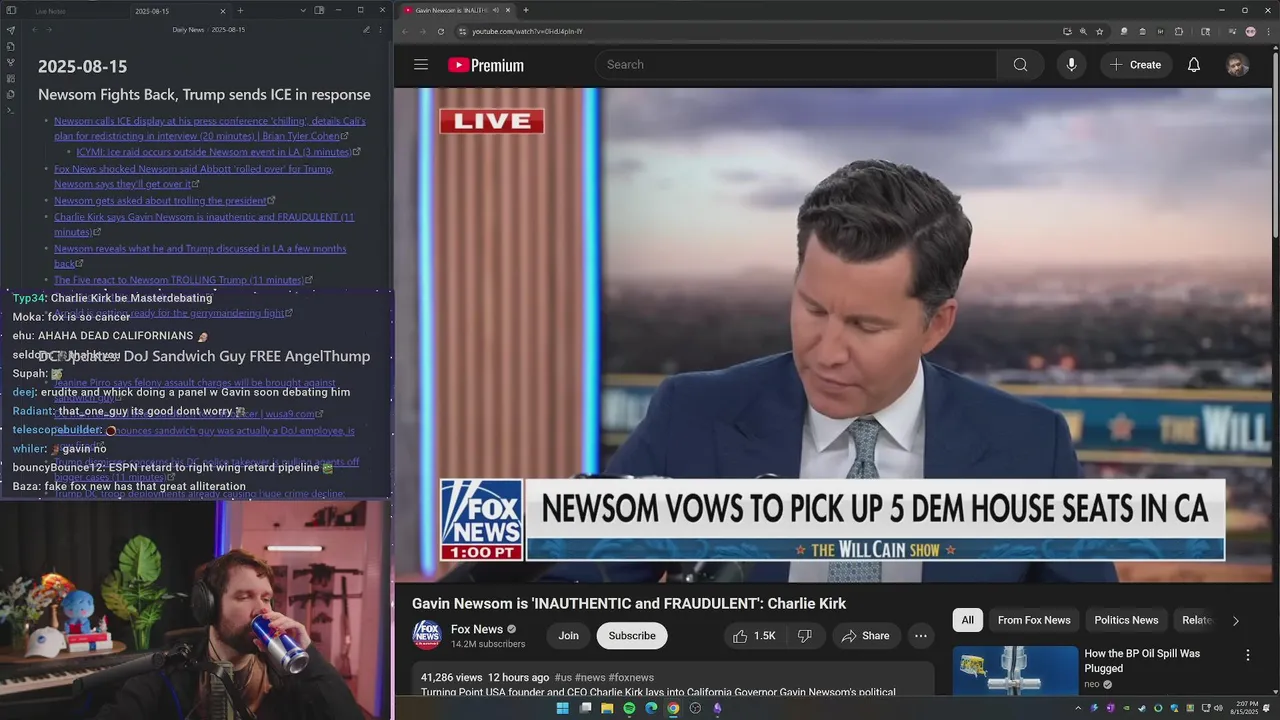Search with your voice microphone icon
Viewport: 1280px width, 720px height.
tap(1071, 64)
